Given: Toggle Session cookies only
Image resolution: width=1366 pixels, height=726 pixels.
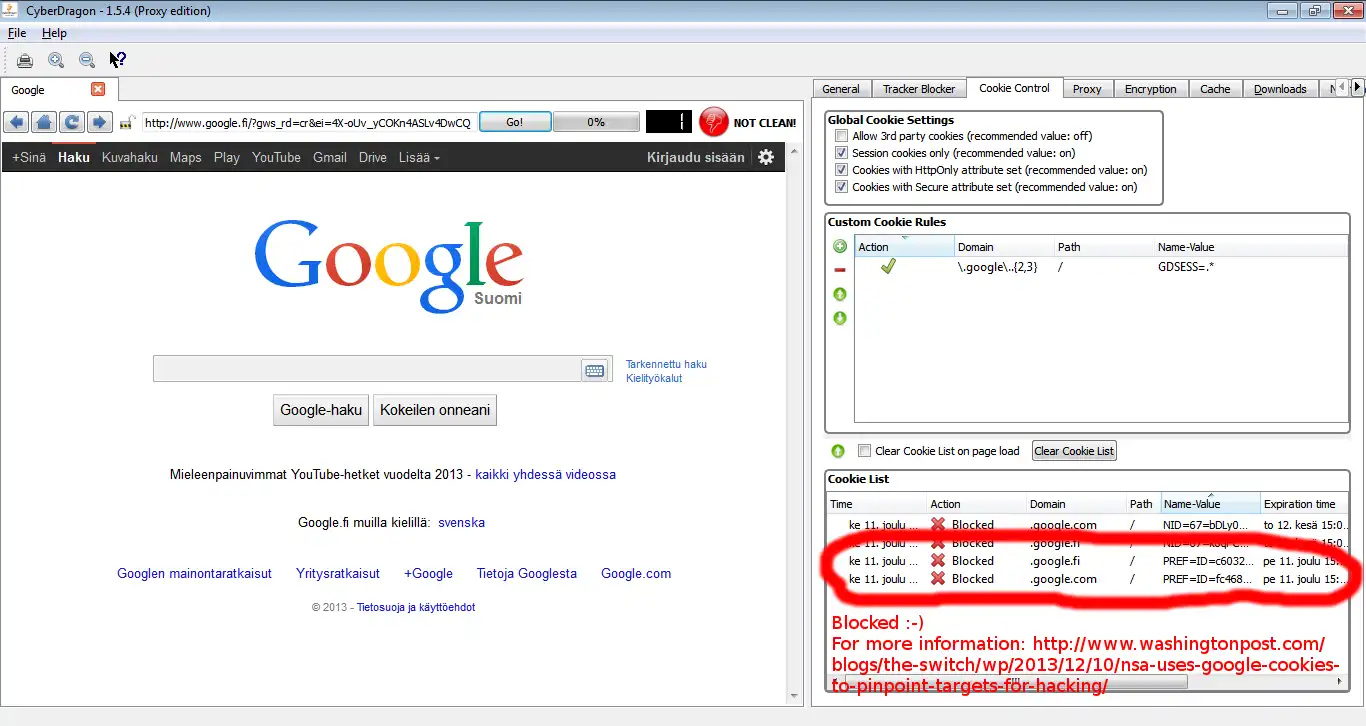Looking at the screenshot, I should (842, 153).
